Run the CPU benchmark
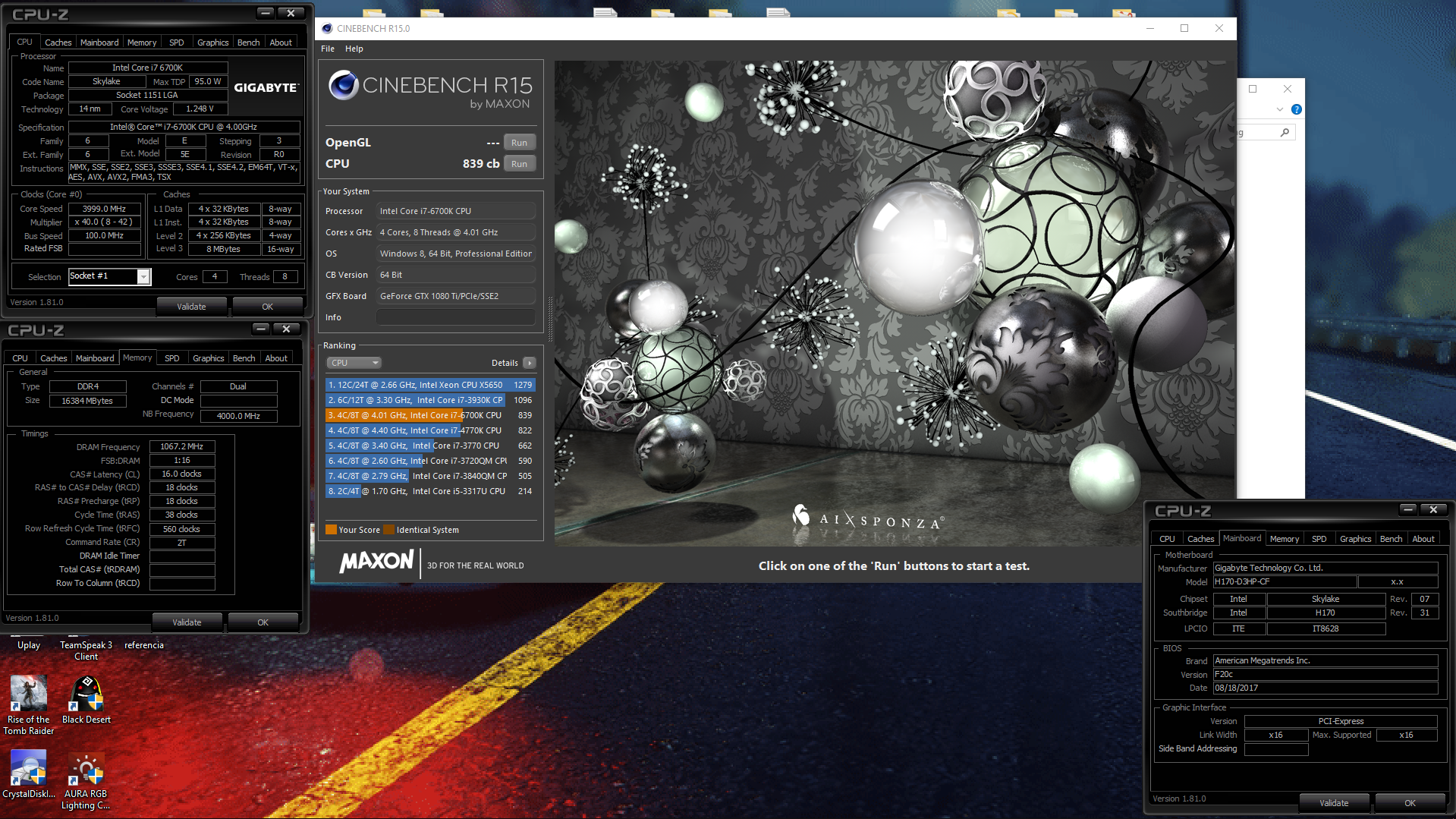 pyautogui.click(x=519, y=164)
